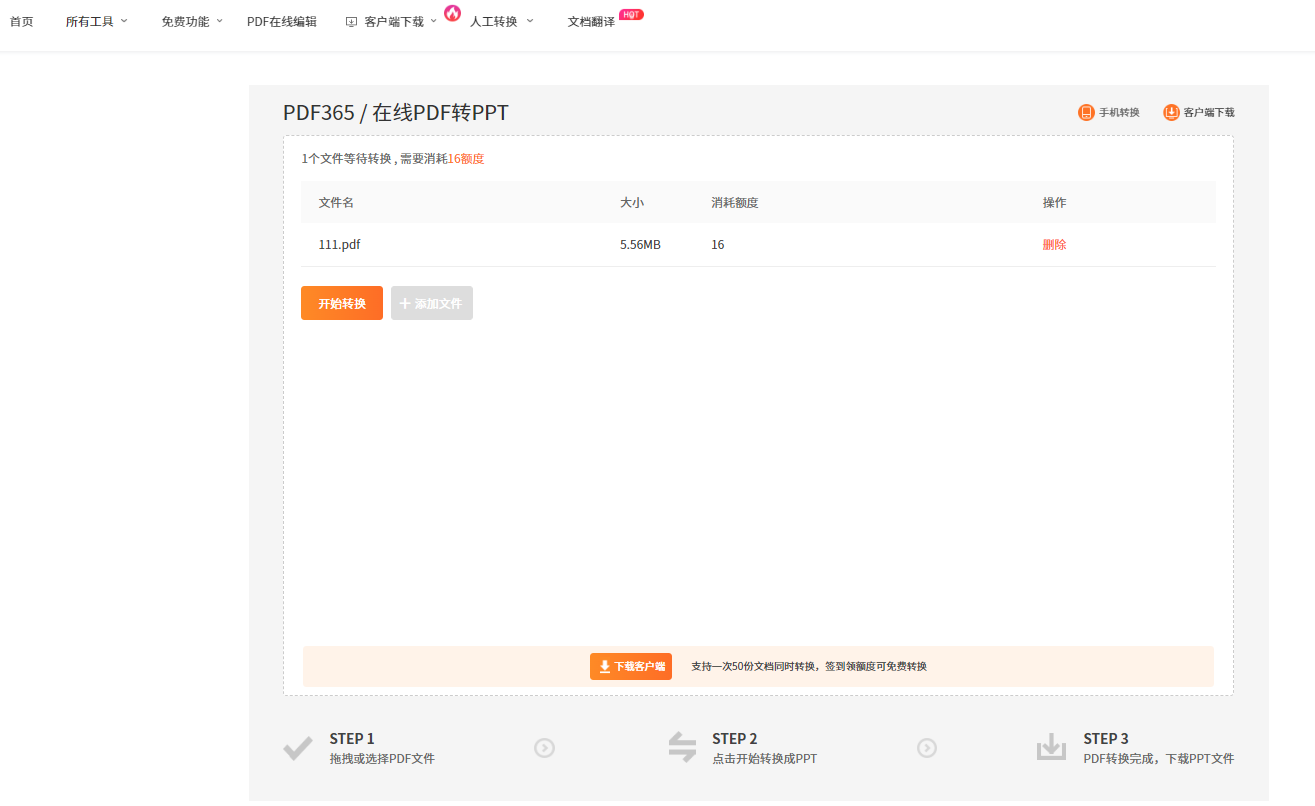The image size is (1315, 806).
Task: Click the 消耗额度 column header
Action: pos(735,202)
